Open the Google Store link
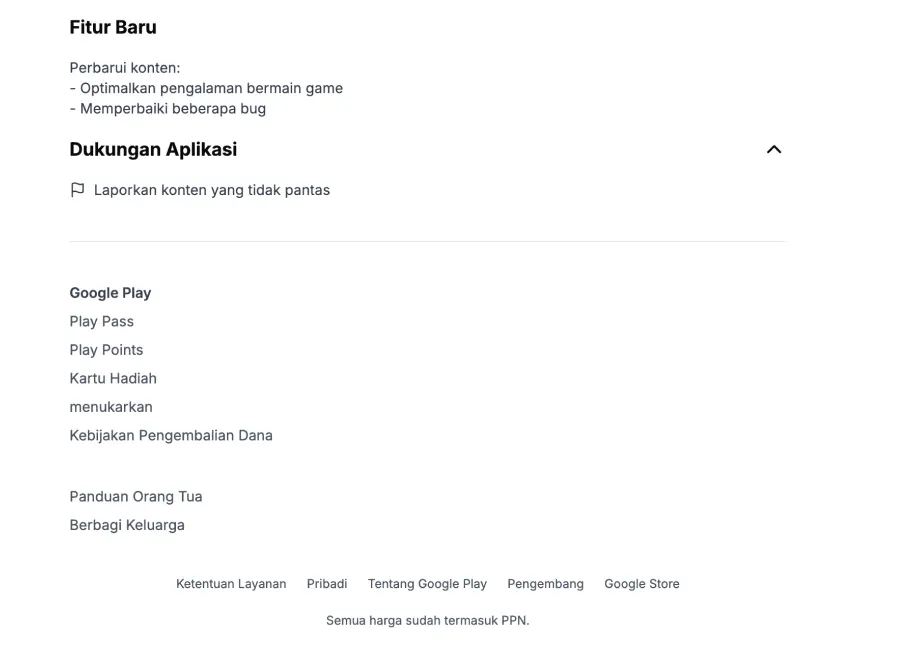The width and height of the screenshot is (900, 659). [x=641, y=584]
